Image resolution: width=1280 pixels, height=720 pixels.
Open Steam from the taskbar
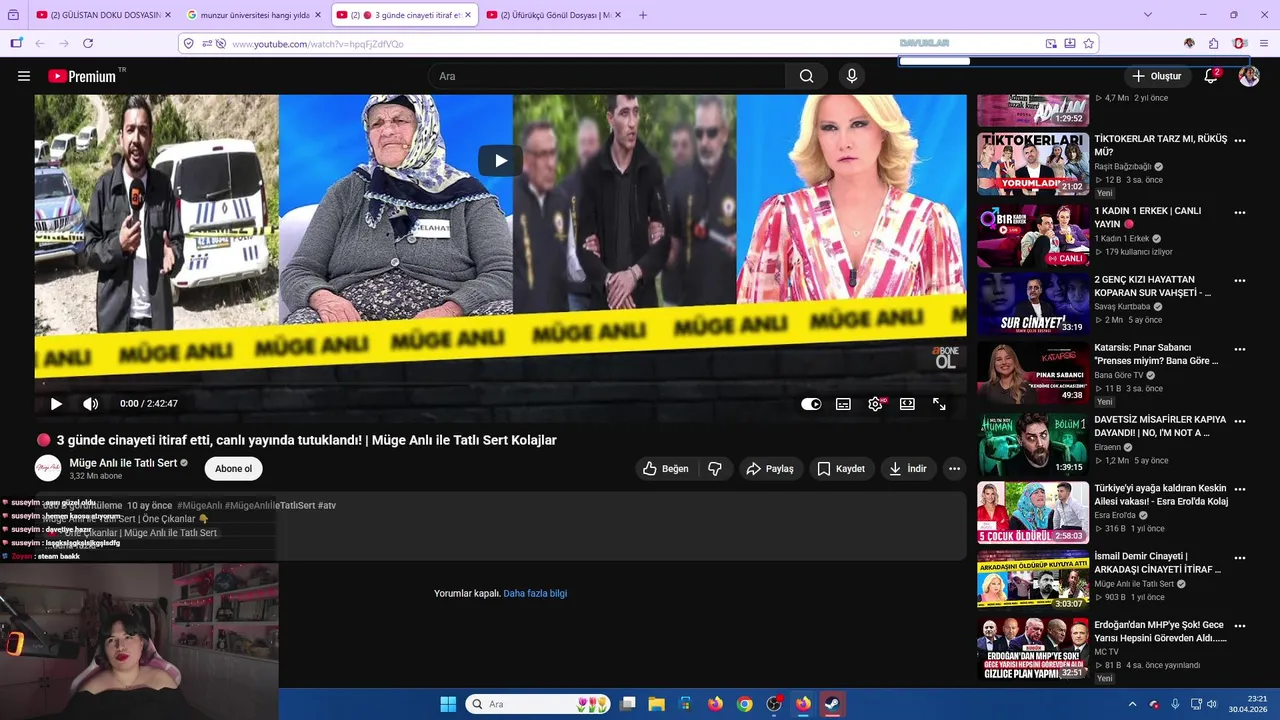[831, 704]
